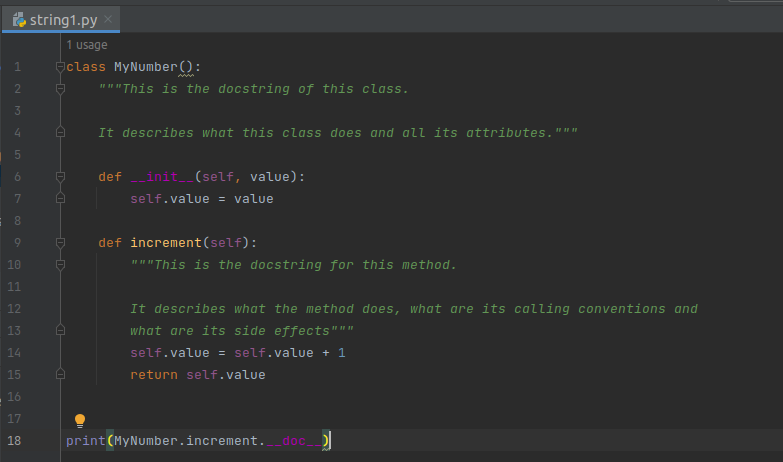
Task: Click the __doc__ attribute on line 18
Action: 294,441
